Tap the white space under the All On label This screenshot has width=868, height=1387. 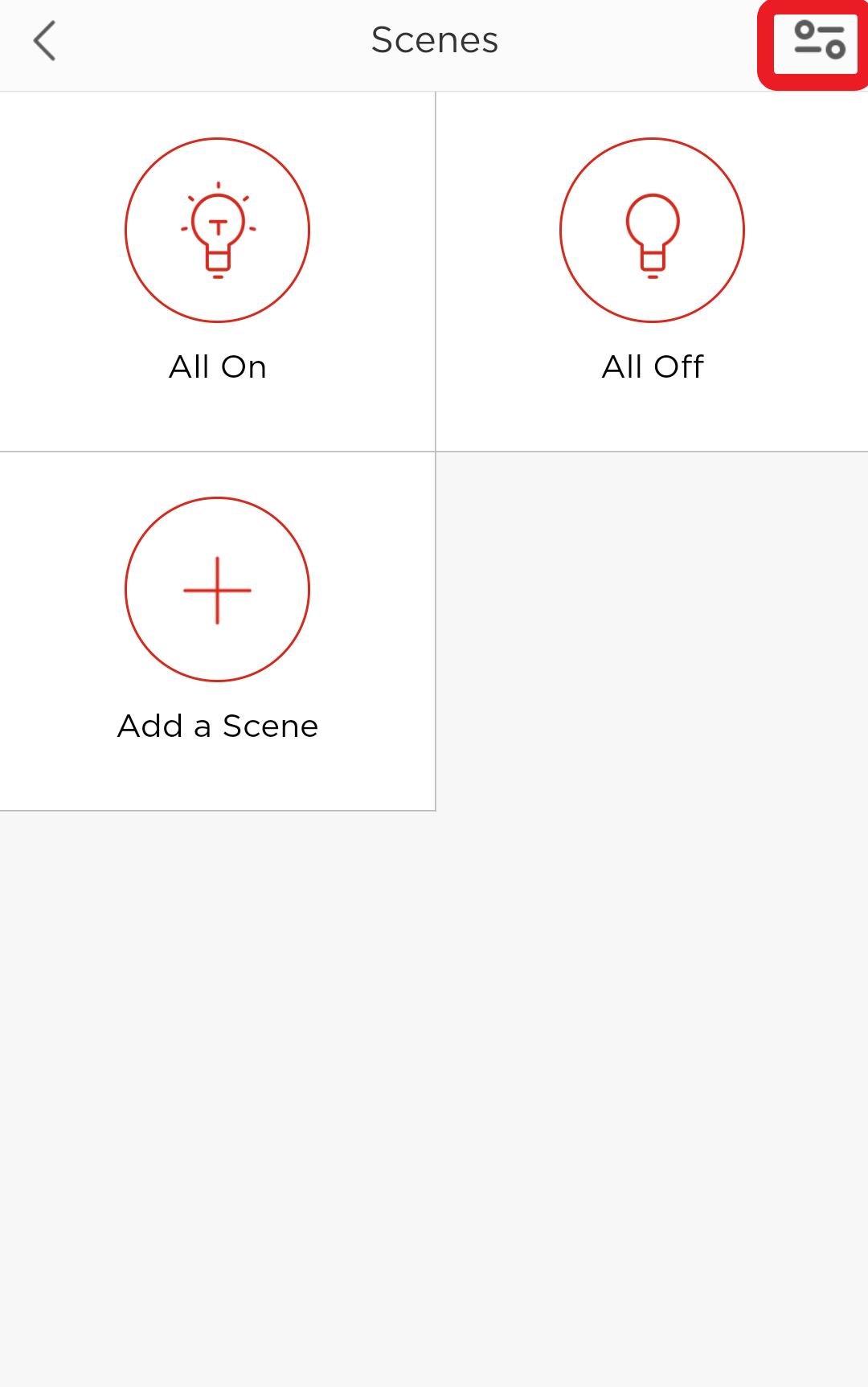click(x=217, y=416)
